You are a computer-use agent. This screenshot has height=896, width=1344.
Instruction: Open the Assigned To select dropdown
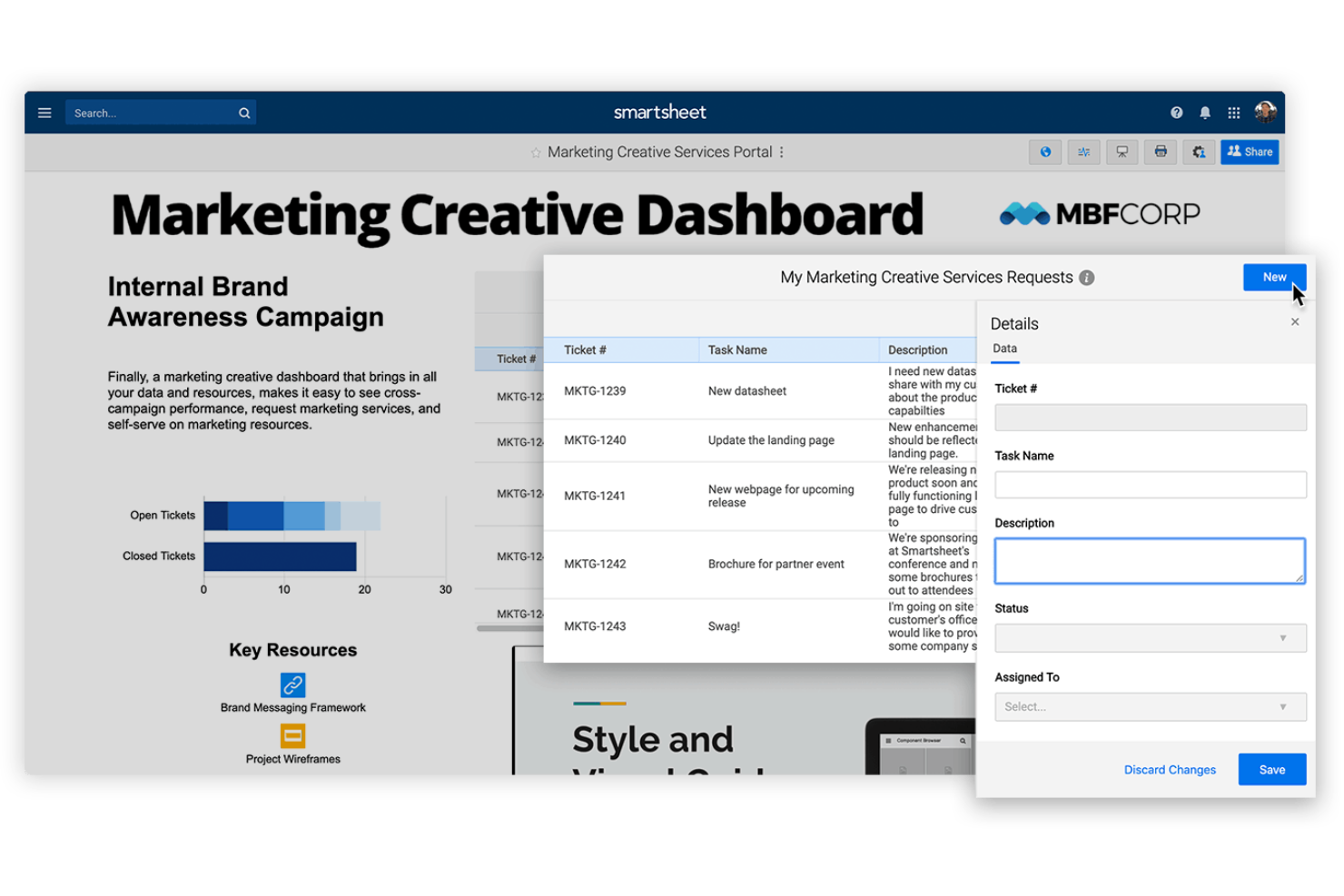point(1150,706)
